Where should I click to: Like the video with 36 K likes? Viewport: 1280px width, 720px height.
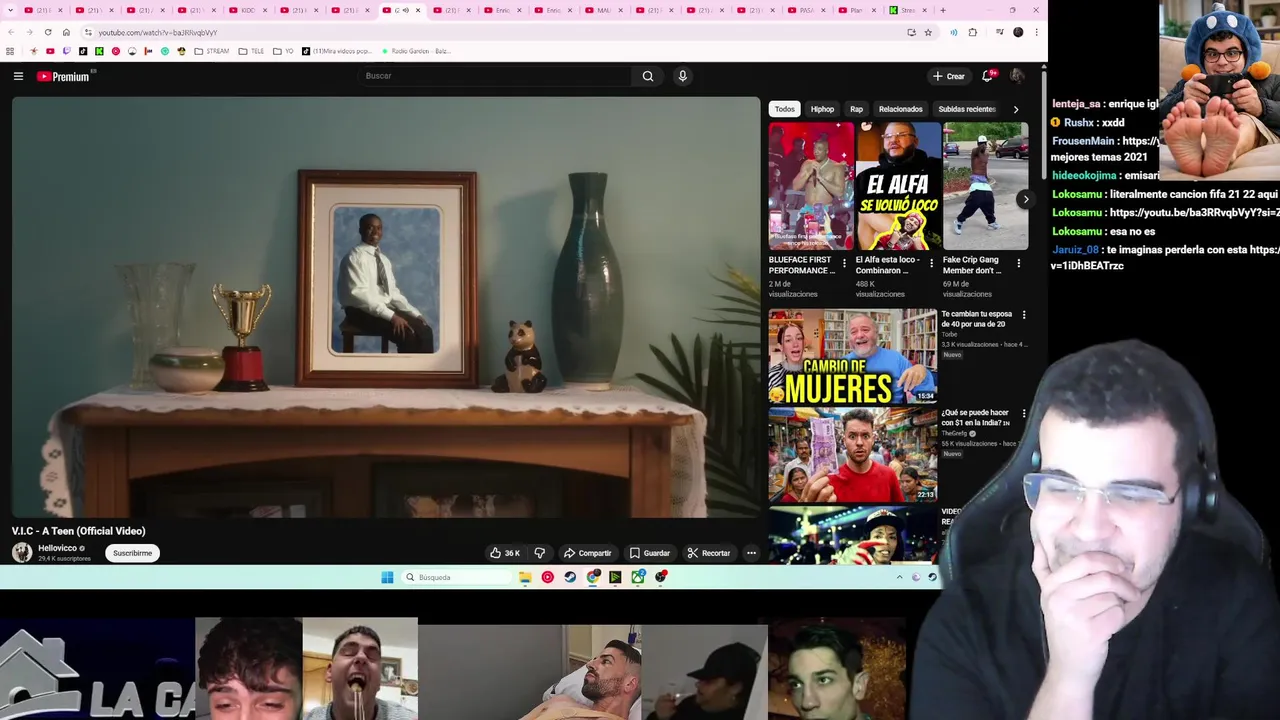pos(504,553)
